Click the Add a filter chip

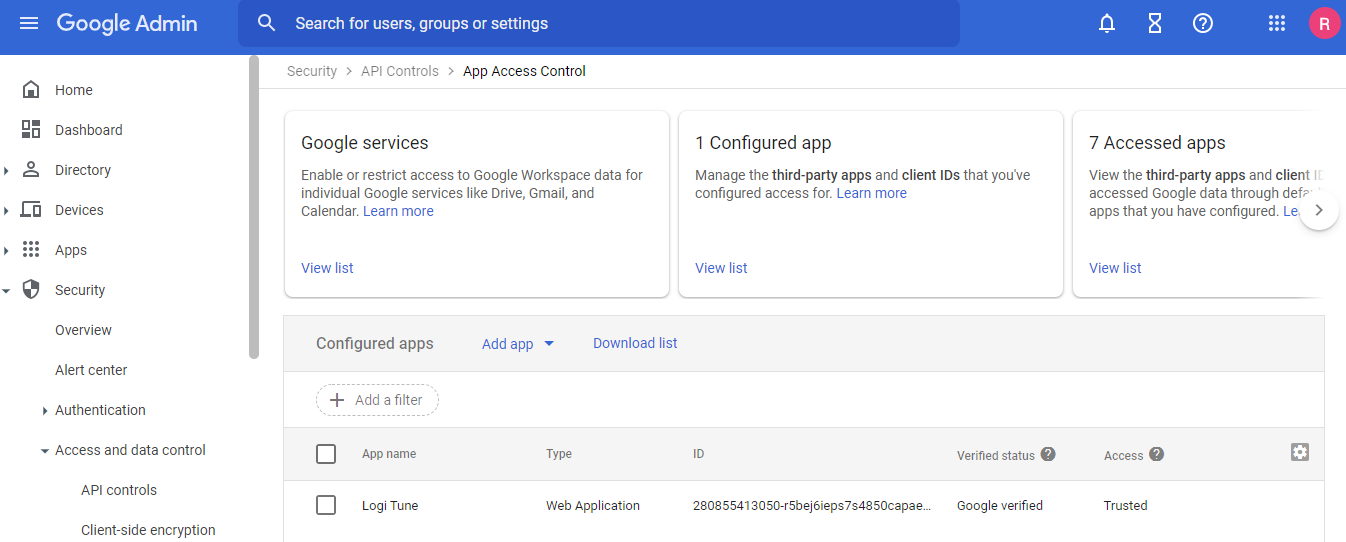377,400
